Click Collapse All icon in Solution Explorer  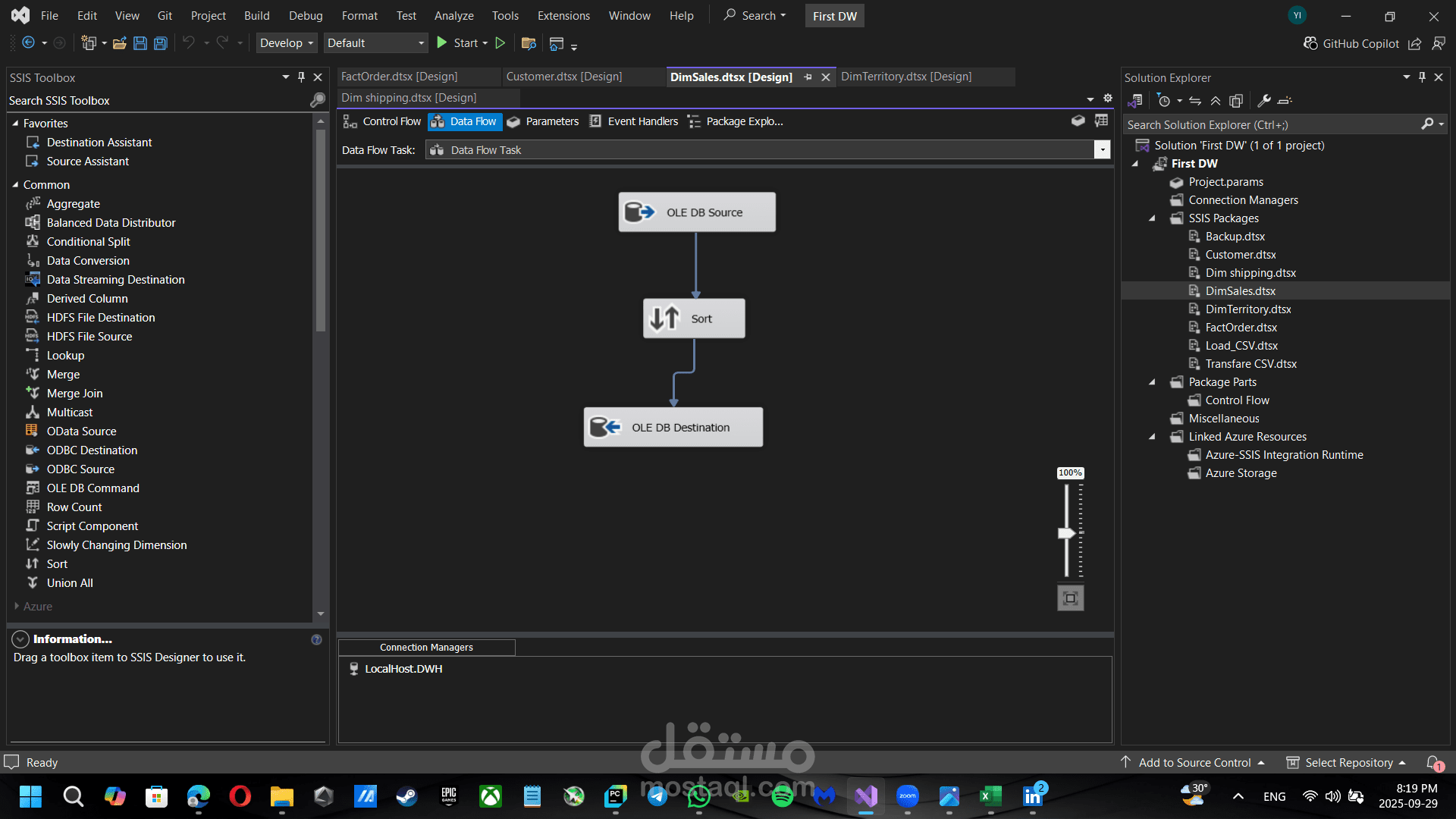[1215, 100]
